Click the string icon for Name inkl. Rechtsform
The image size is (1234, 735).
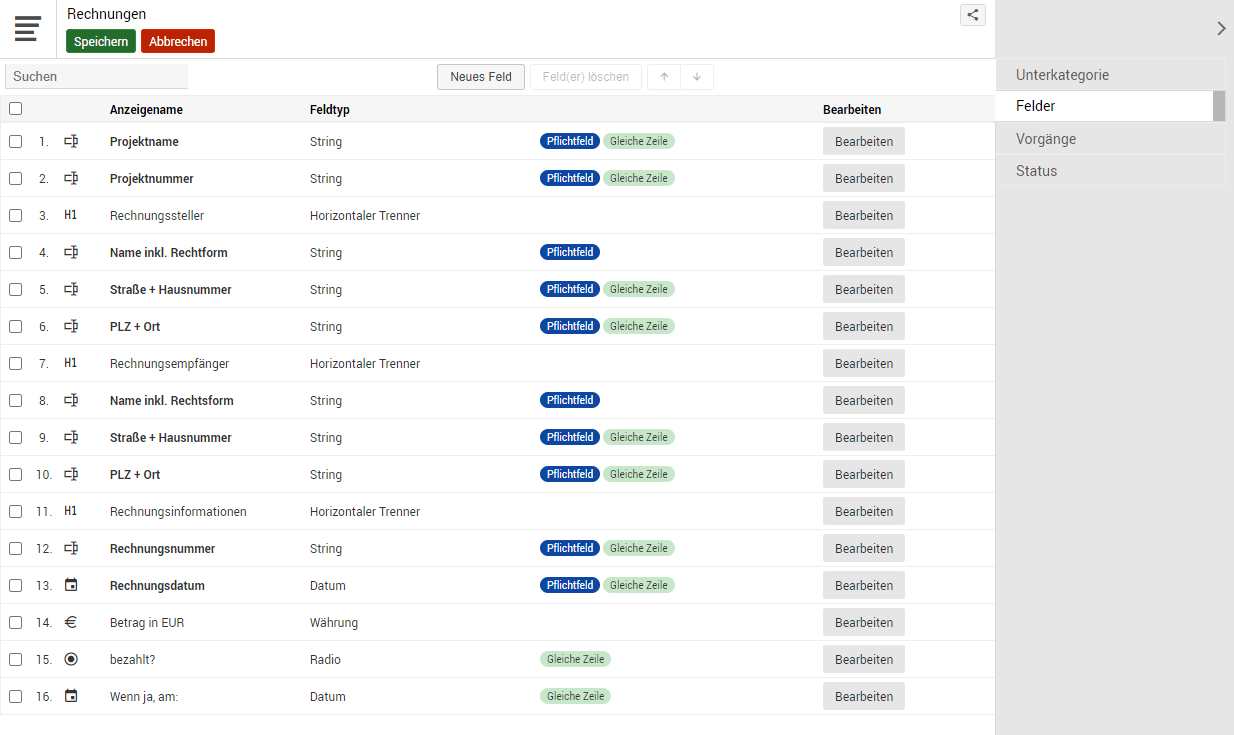71,400
